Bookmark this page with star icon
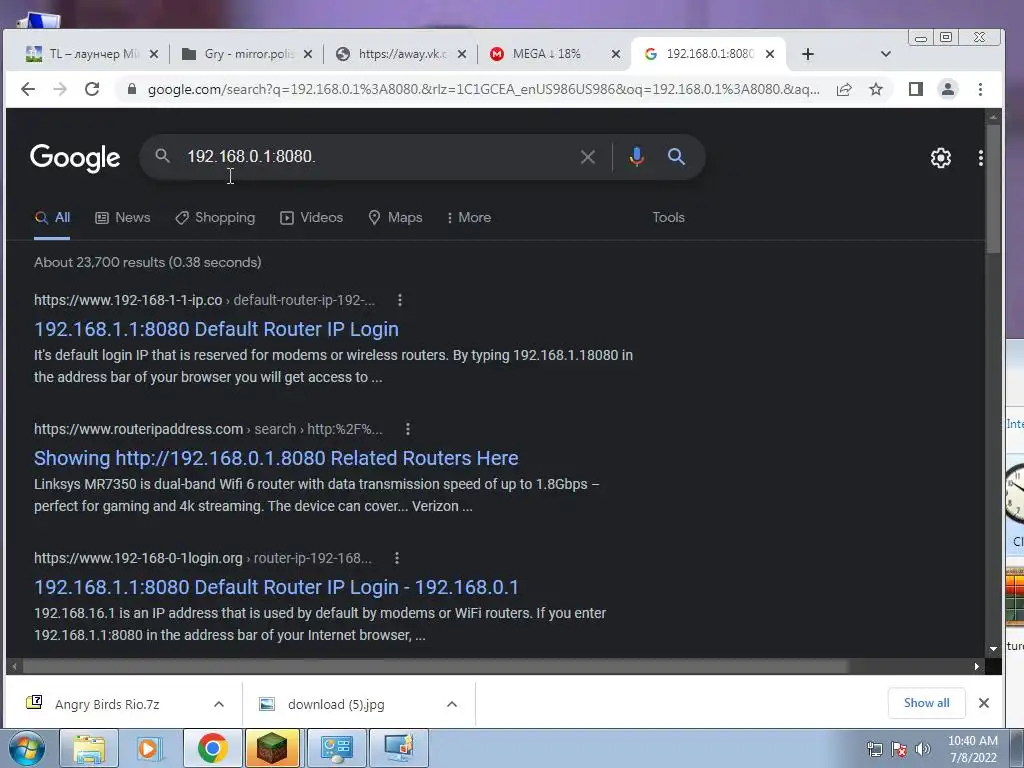Viewport: 1024px width, 768px height. (876, 89)
